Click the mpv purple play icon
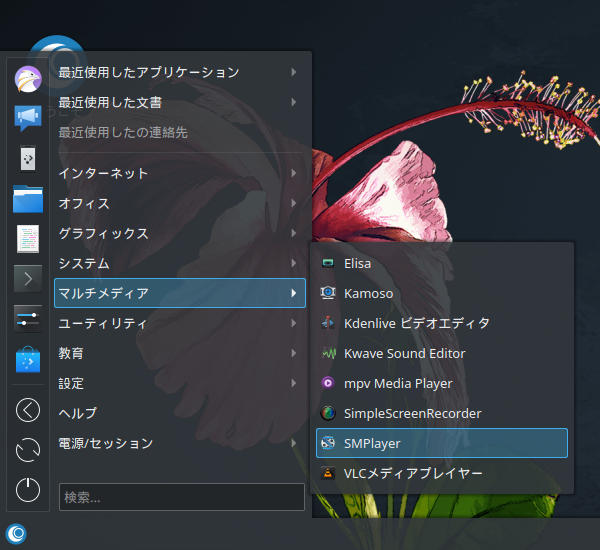The width and height of the screenshot is (600, 550). (x=328, y=383)
